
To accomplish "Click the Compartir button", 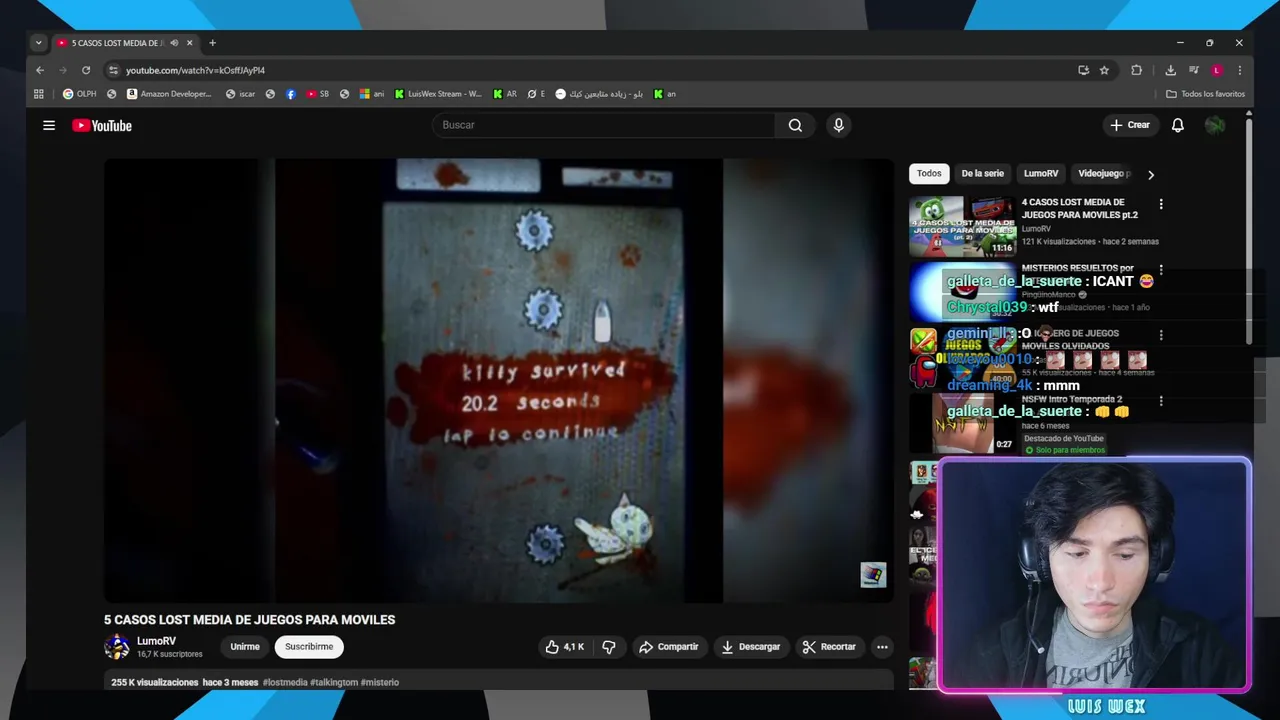I will pyautogui.click(x=669, y=647).
